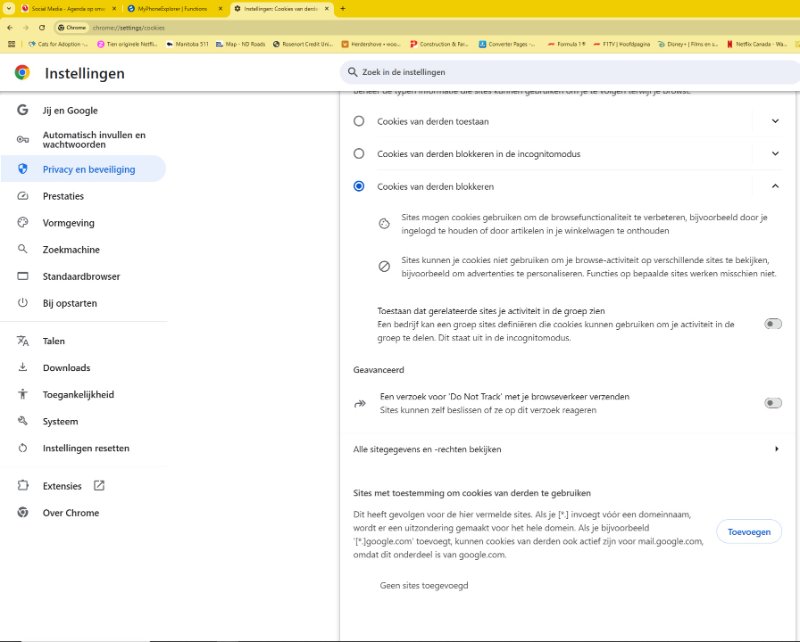Close the MyPhoneExplorer tab

pos(220,9)
